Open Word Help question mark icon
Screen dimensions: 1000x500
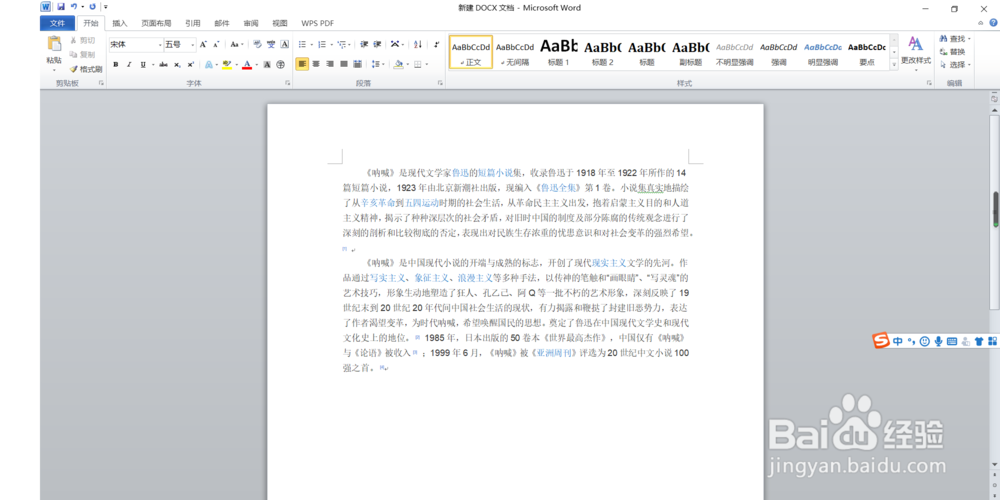tap(993, 22)
